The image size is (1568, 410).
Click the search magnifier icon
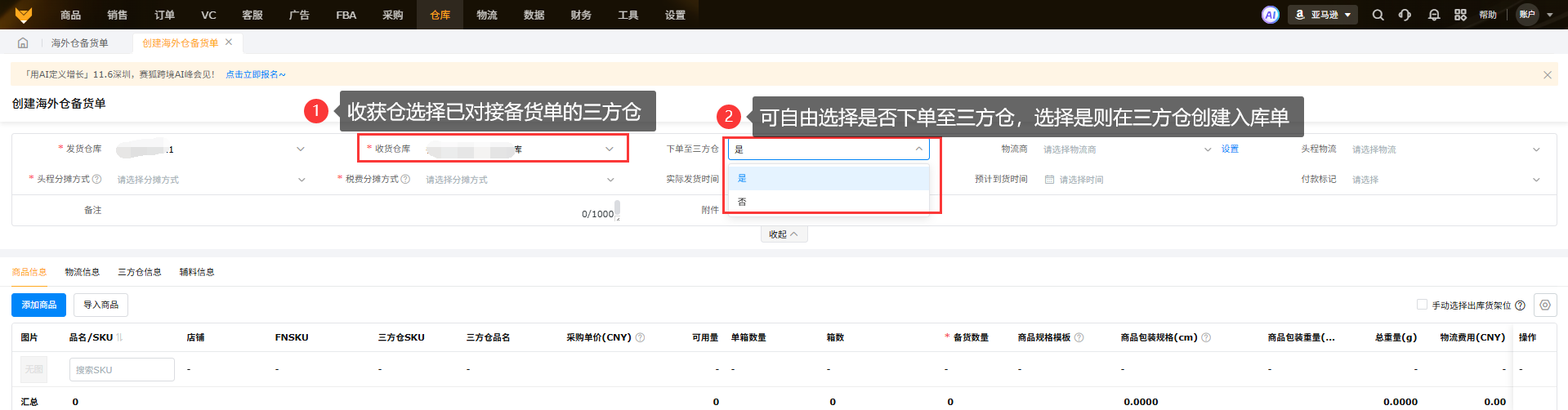[1378, 15]
